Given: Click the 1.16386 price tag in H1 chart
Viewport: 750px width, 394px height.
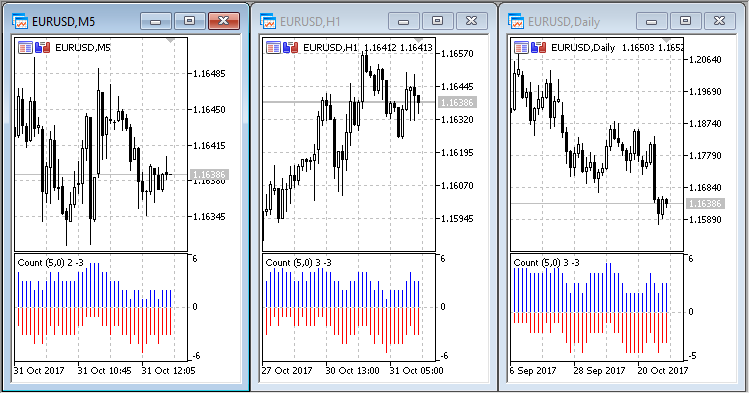Looking at the screenshot, I should pyautogui.click(x=457, y=102).
